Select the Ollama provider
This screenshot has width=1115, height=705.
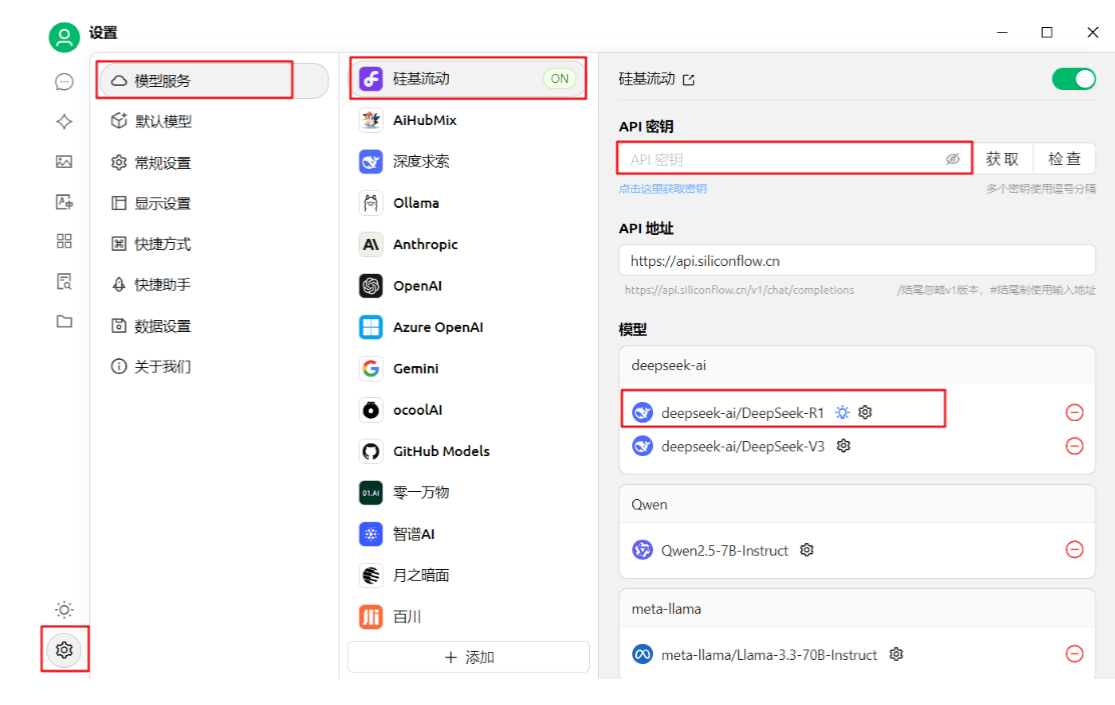(416, 203)
